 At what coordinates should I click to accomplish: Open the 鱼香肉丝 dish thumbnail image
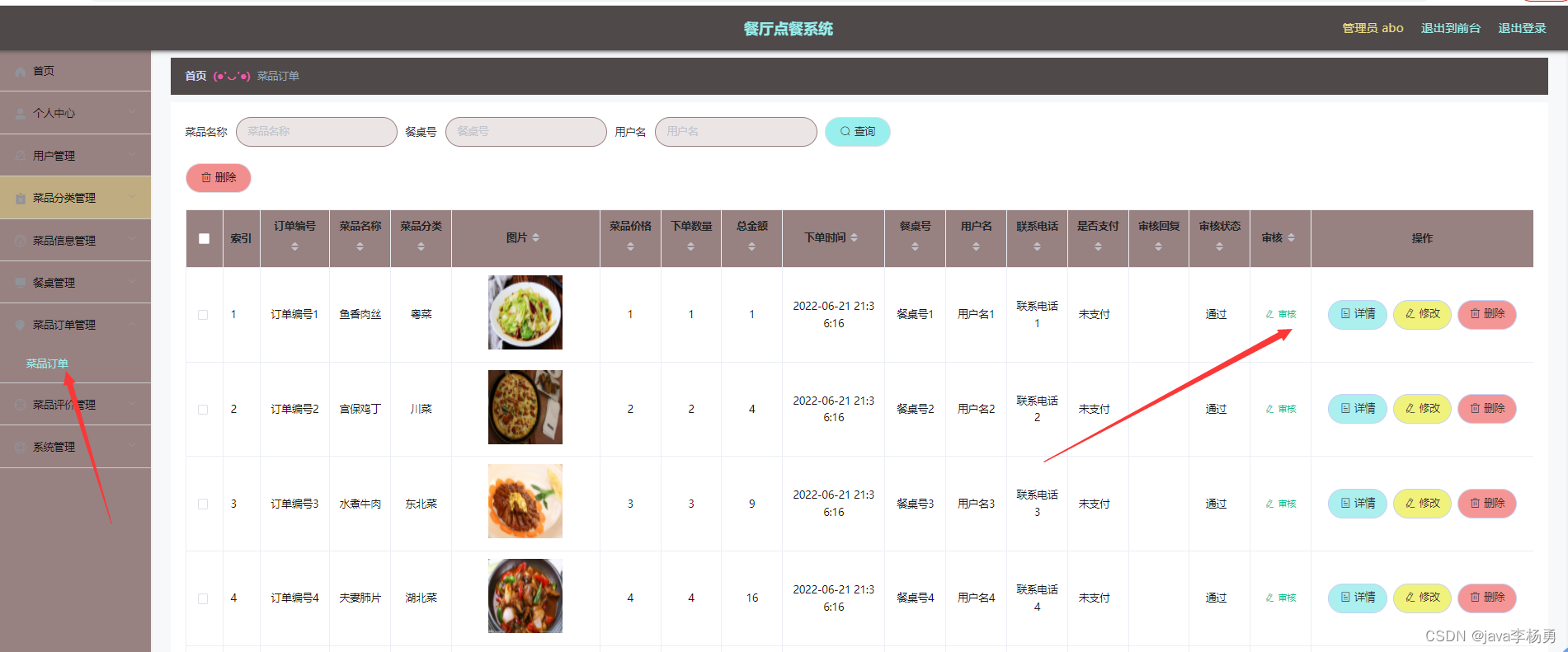click(x=525, y=312)
